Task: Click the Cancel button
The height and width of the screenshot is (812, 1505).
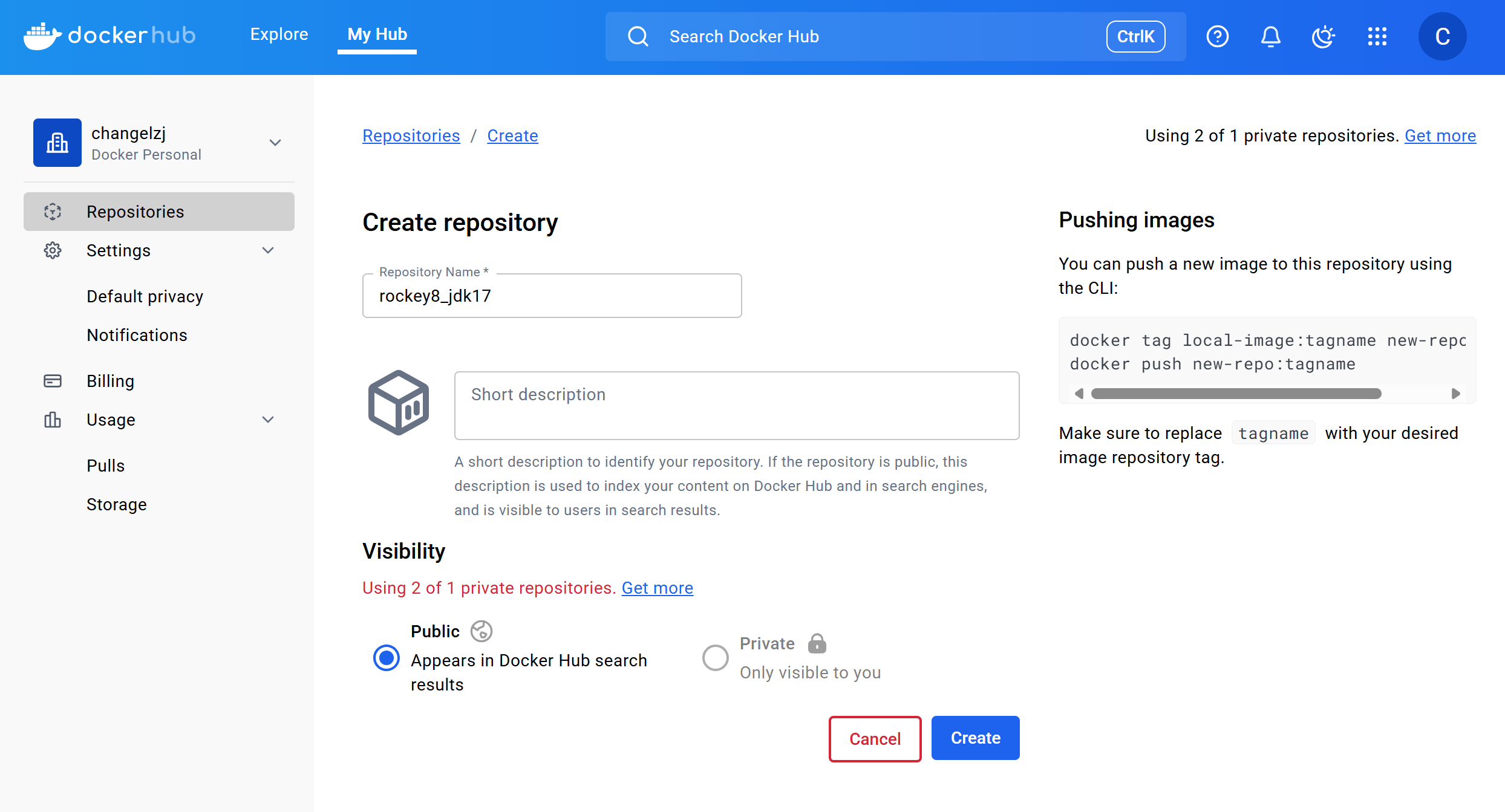Action: (875, 739)
